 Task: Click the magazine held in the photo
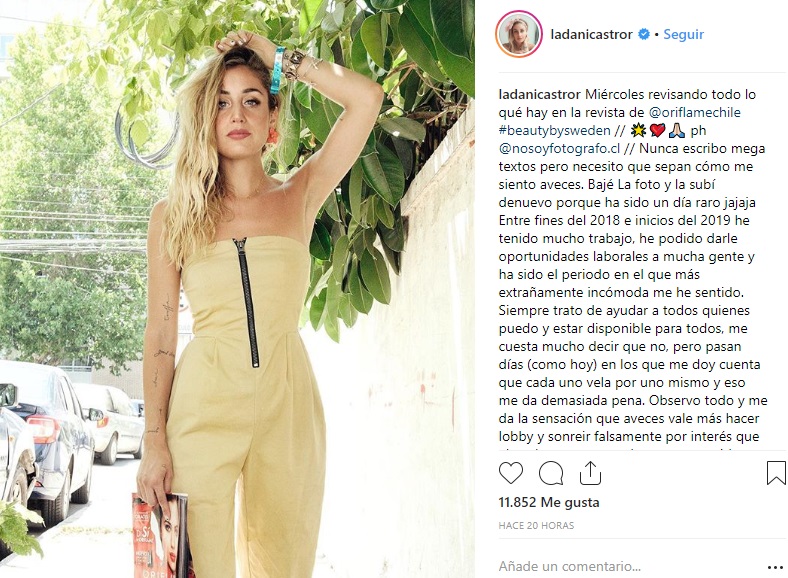(163, 535)
